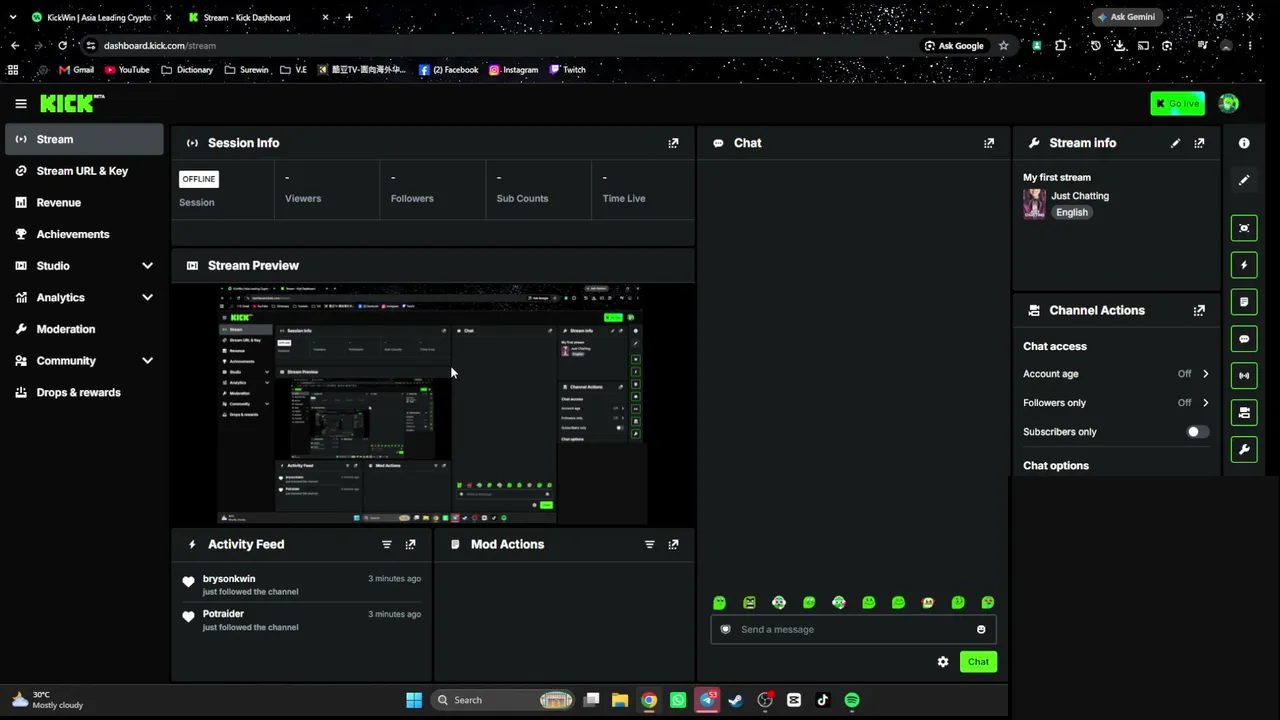Go to Revenue page

click(84, 202)
